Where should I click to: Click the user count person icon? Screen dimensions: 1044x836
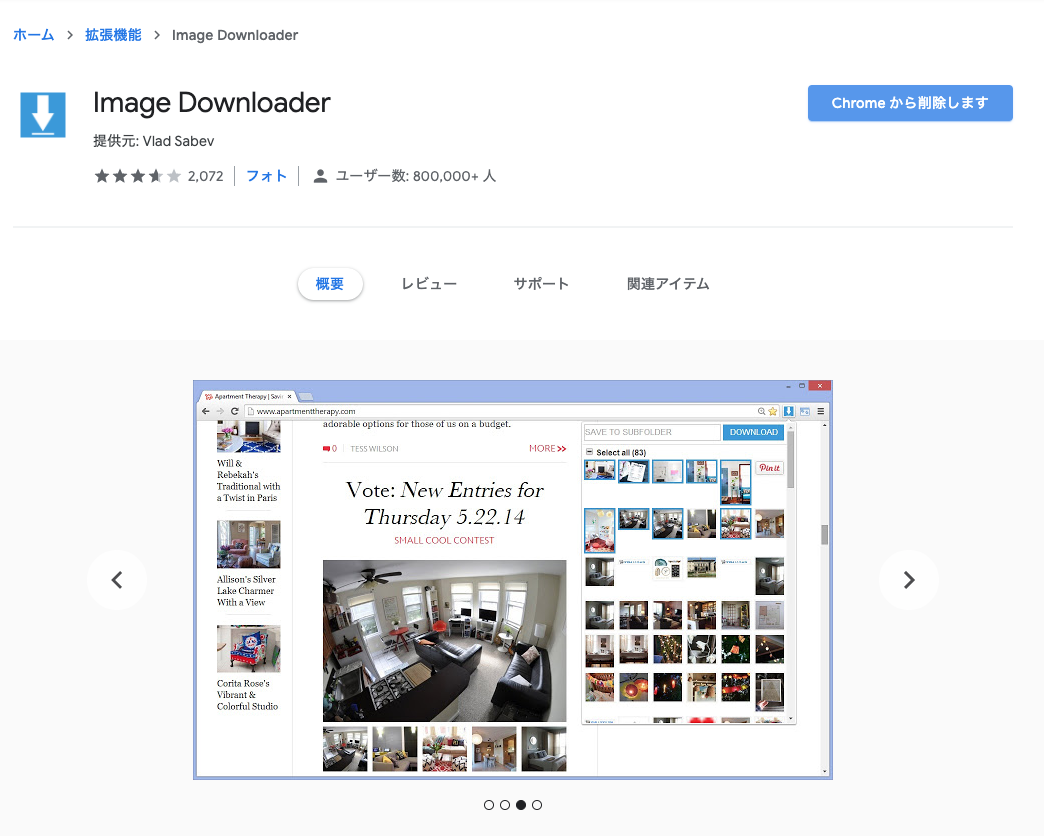point(320,176)
